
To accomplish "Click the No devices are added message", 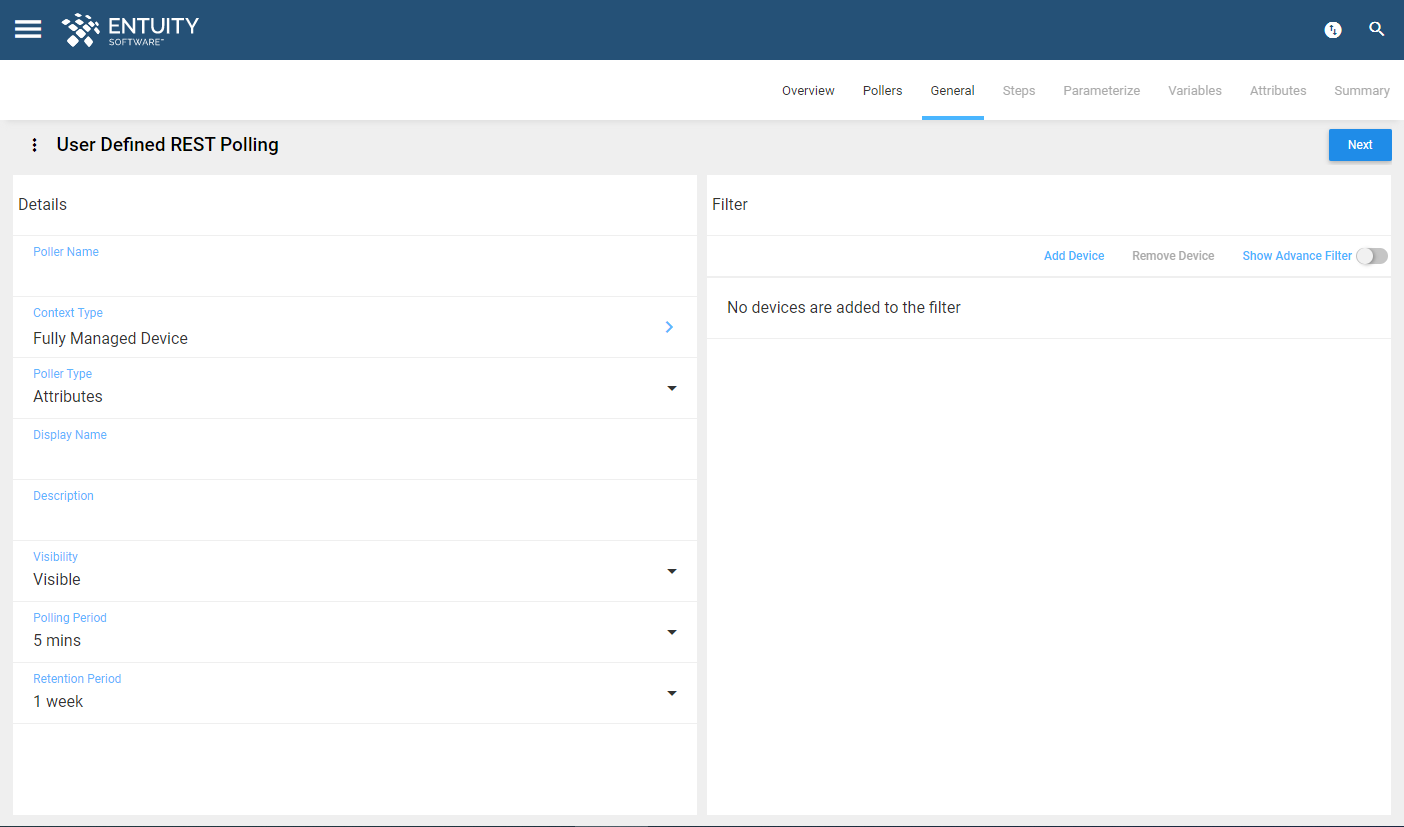I will pyautogui.click(x=844, y=308).
